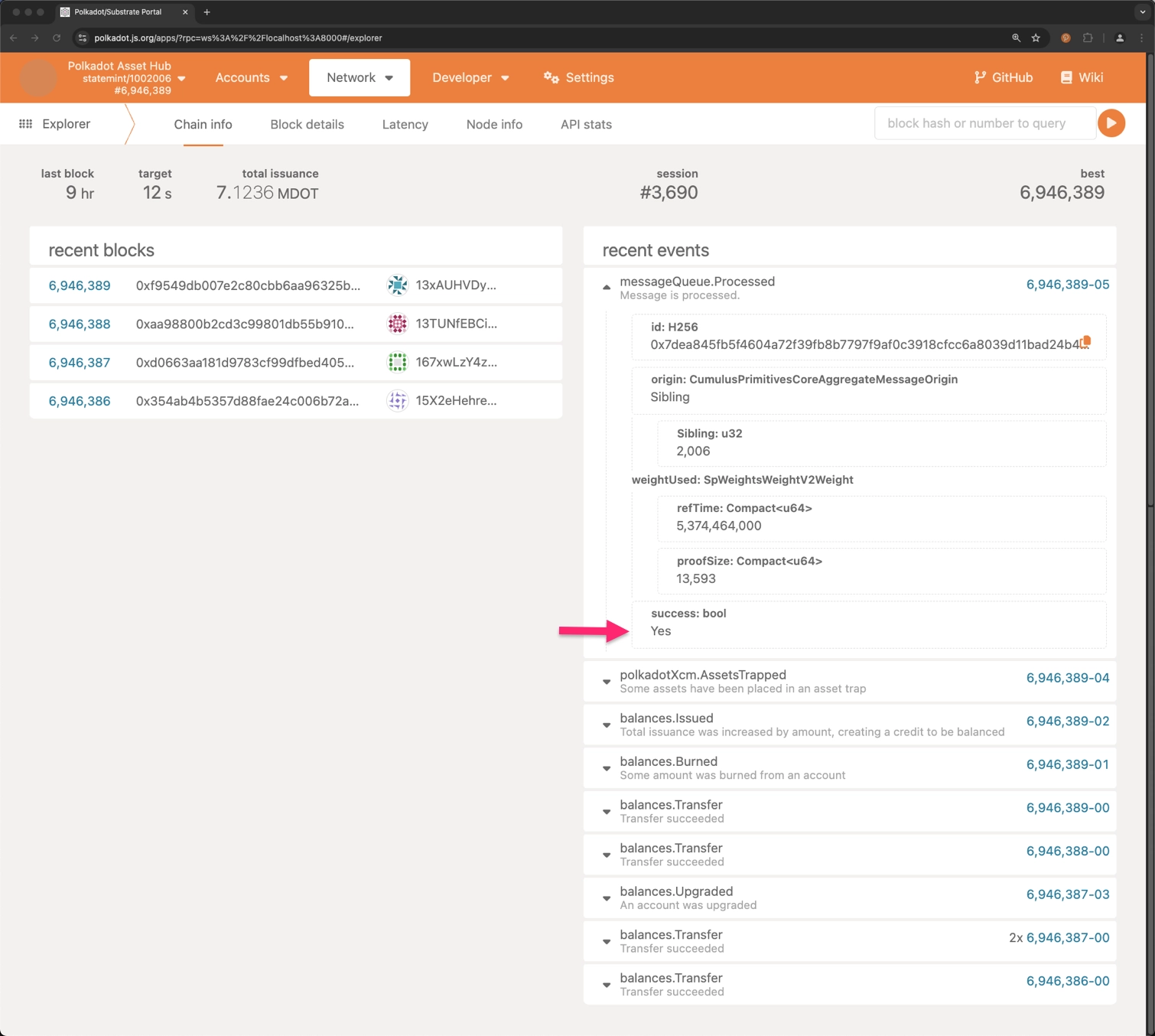Collapse the messageQueue.Processed event
This screenshot has height=1036, width=1155.
click(x=607, y=288)
